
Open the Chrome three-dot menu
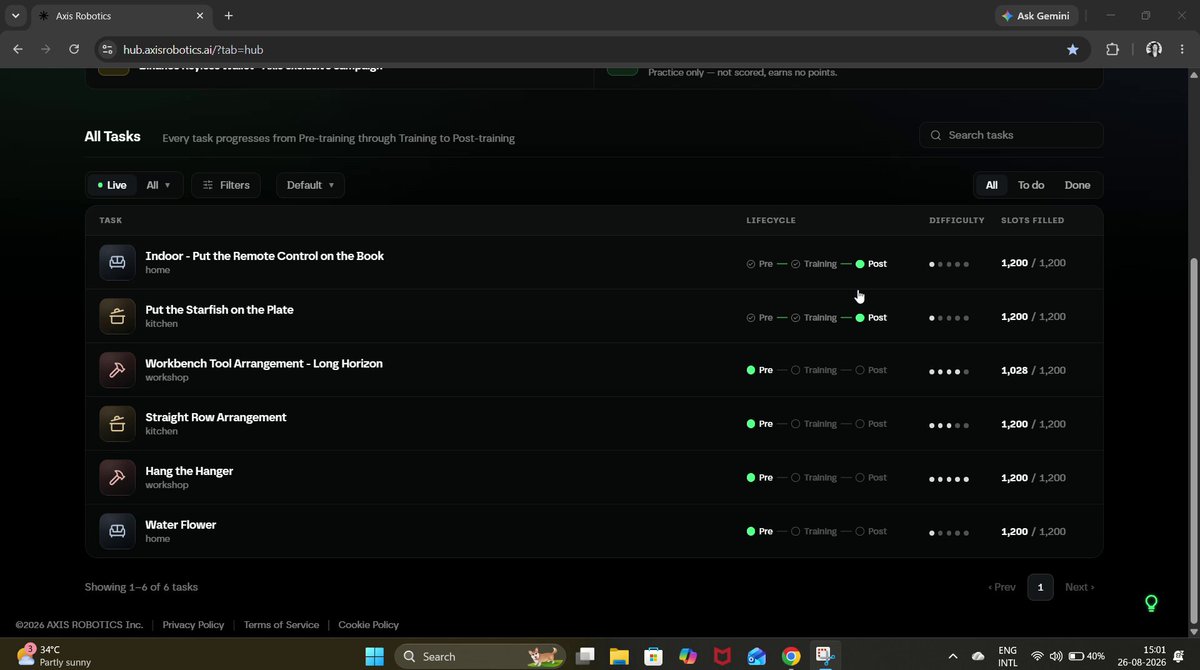point(1184,49)
